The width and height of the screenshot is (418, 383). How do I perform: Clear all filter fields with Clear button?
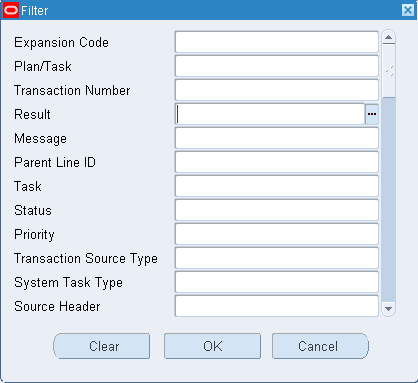point(102,346)
